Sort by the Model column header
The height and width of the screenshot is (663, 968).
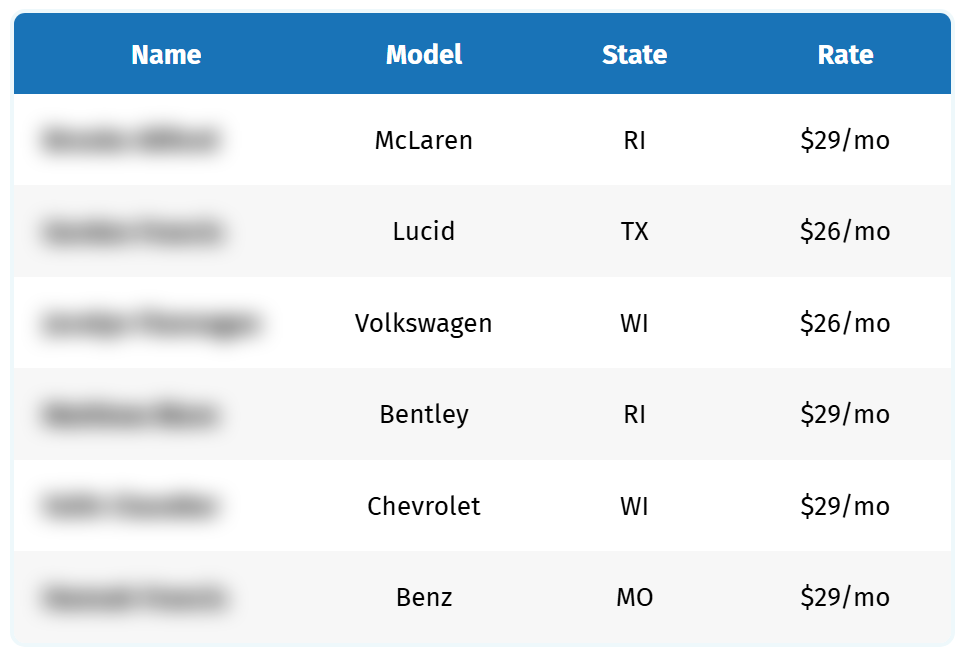tap(424, 55)
